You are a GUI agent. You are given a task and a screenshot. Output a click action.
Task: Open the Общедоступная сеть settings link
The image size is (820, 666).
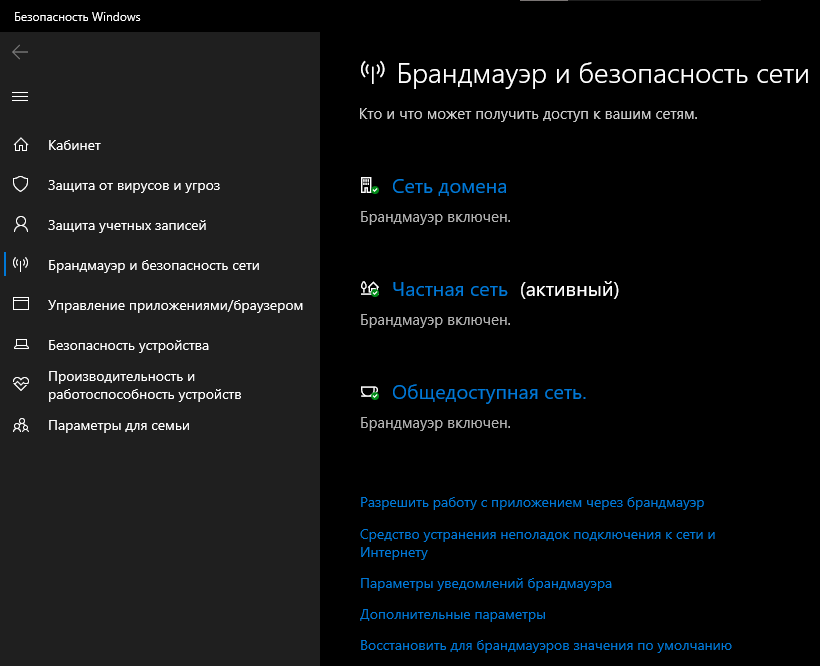[x=489, y=393]
